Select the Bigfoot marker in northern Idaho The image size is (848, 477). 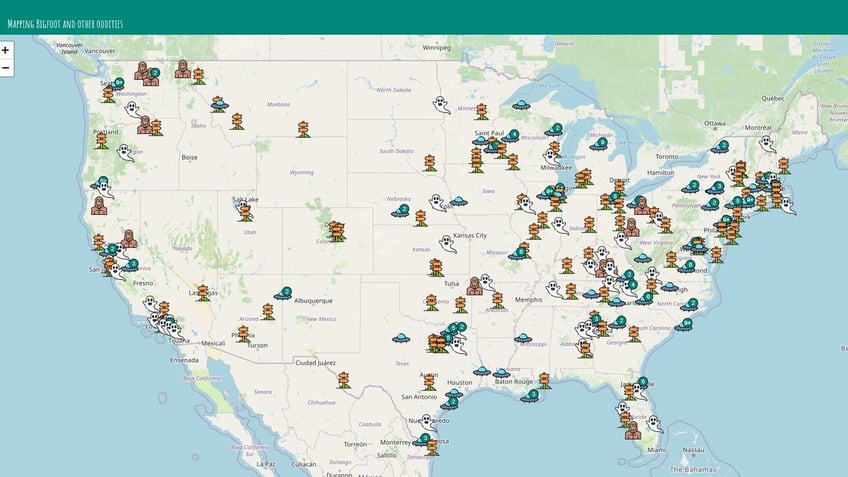182,69
